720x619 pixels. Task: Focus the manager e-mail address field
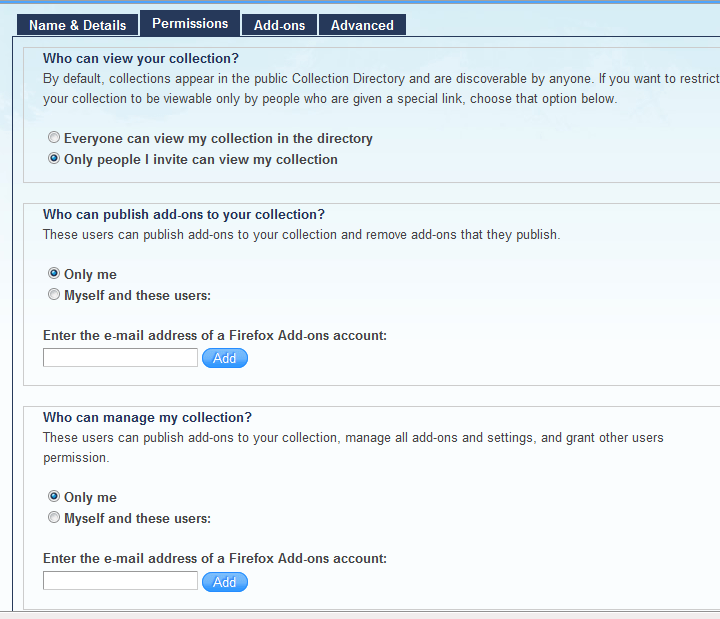pos(120,581)
